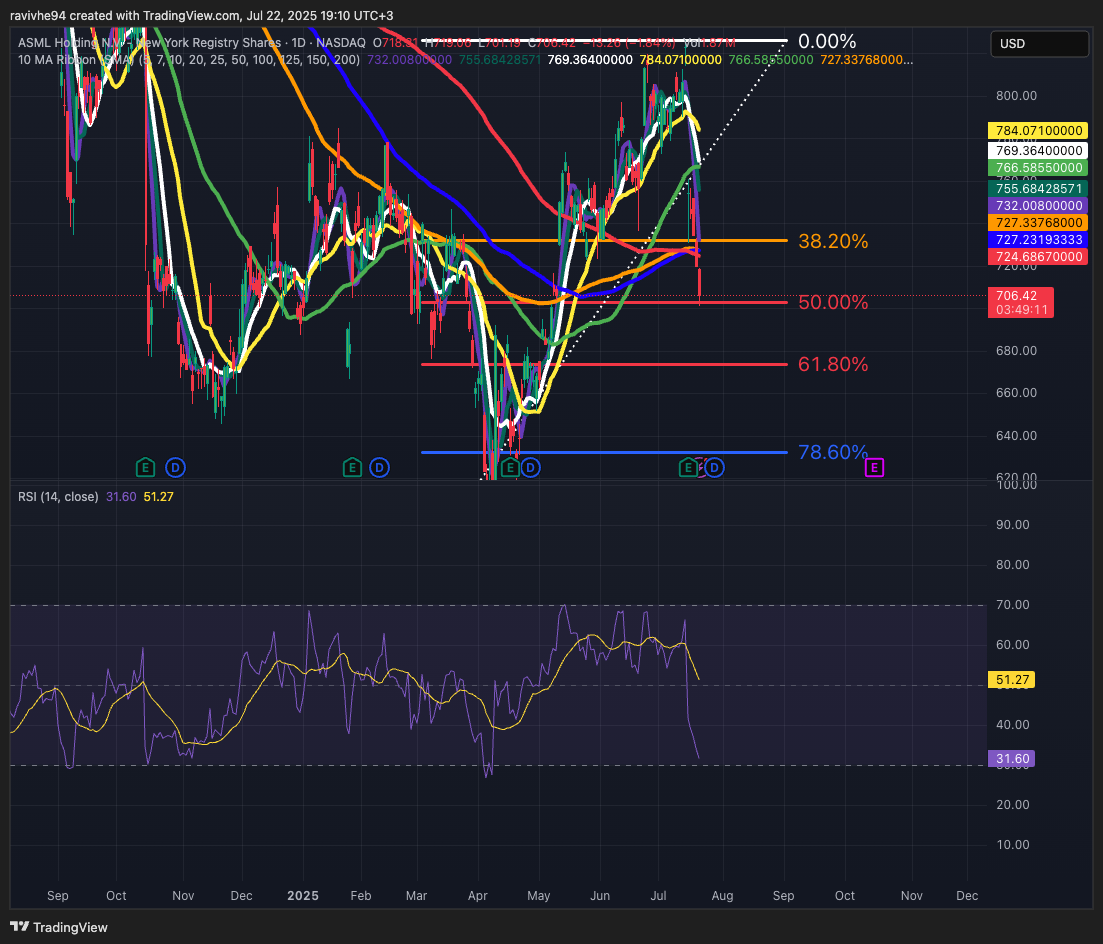The height and width of the screenshot is (944, 1103).
Task: Open the earnings marker just before Feb 2025
Action: tap(352, 467)
